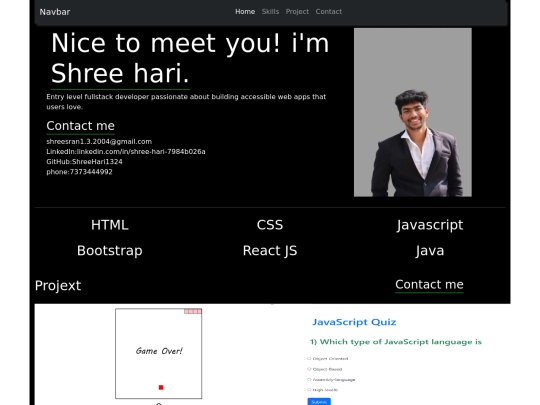Click the Contact me heading above the email
The image size is (540, 405).
click(80, 126)
